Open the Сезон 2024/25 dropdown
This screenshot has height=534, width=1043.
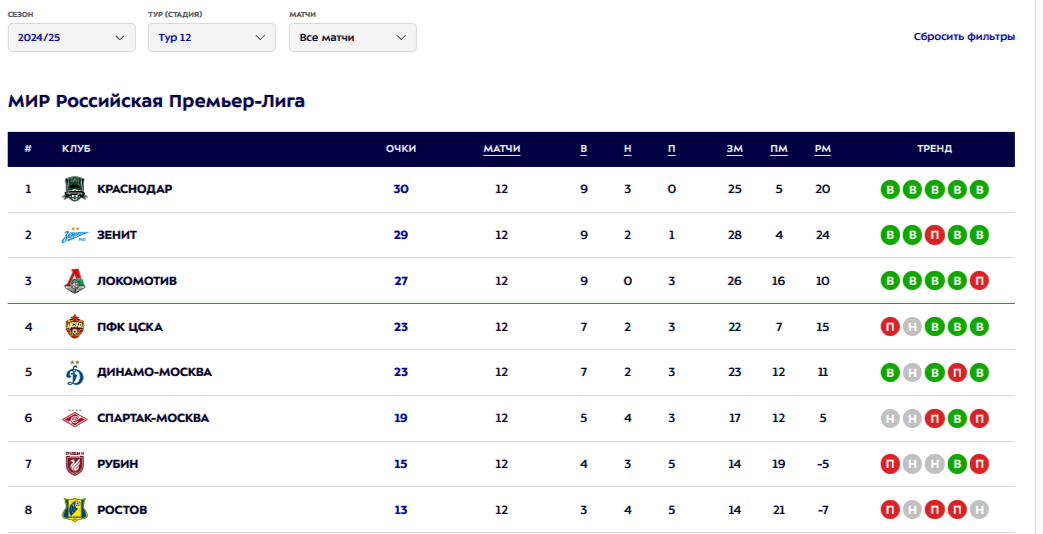point(72,37)
